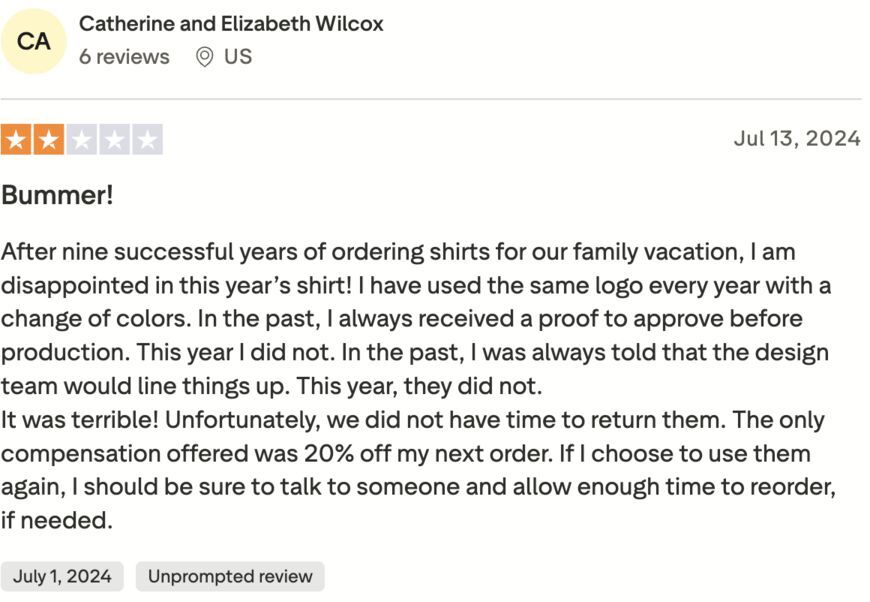The image size is (870, 602).
Task: Click the "Unprompted review" badge
Action: 230,576
